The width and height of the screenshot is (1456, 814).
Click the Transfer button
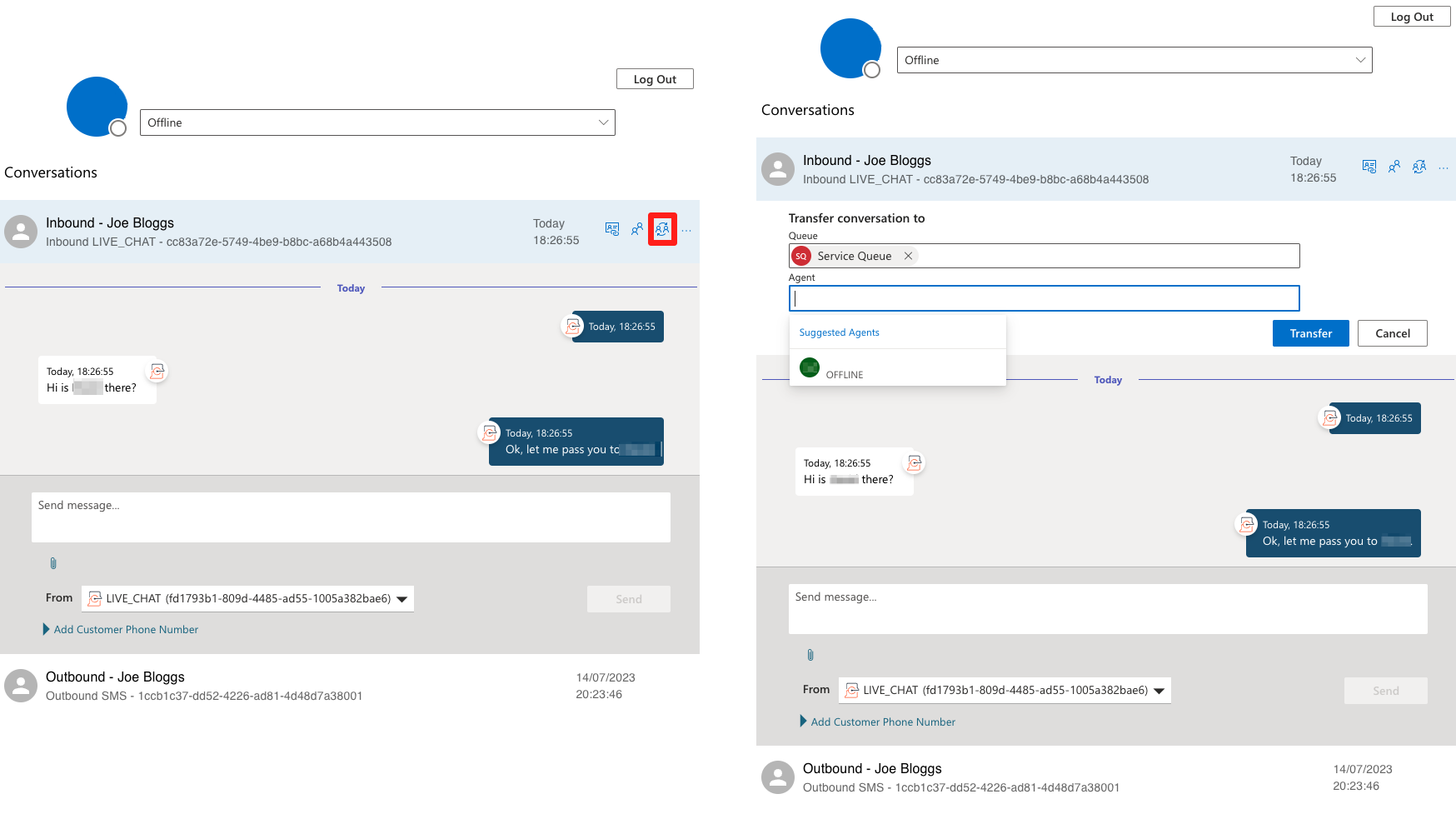[1310, 333]
